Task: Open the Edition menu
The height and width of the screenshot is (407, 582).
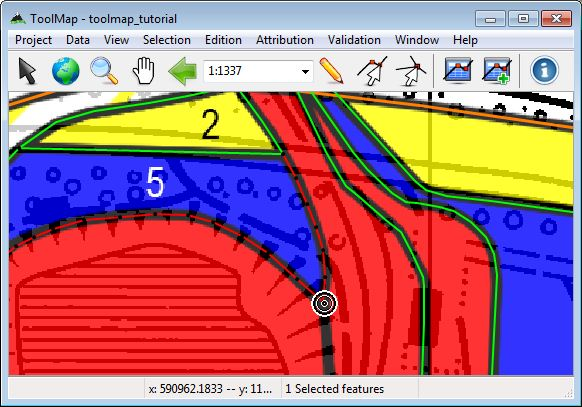Action: 223,40
